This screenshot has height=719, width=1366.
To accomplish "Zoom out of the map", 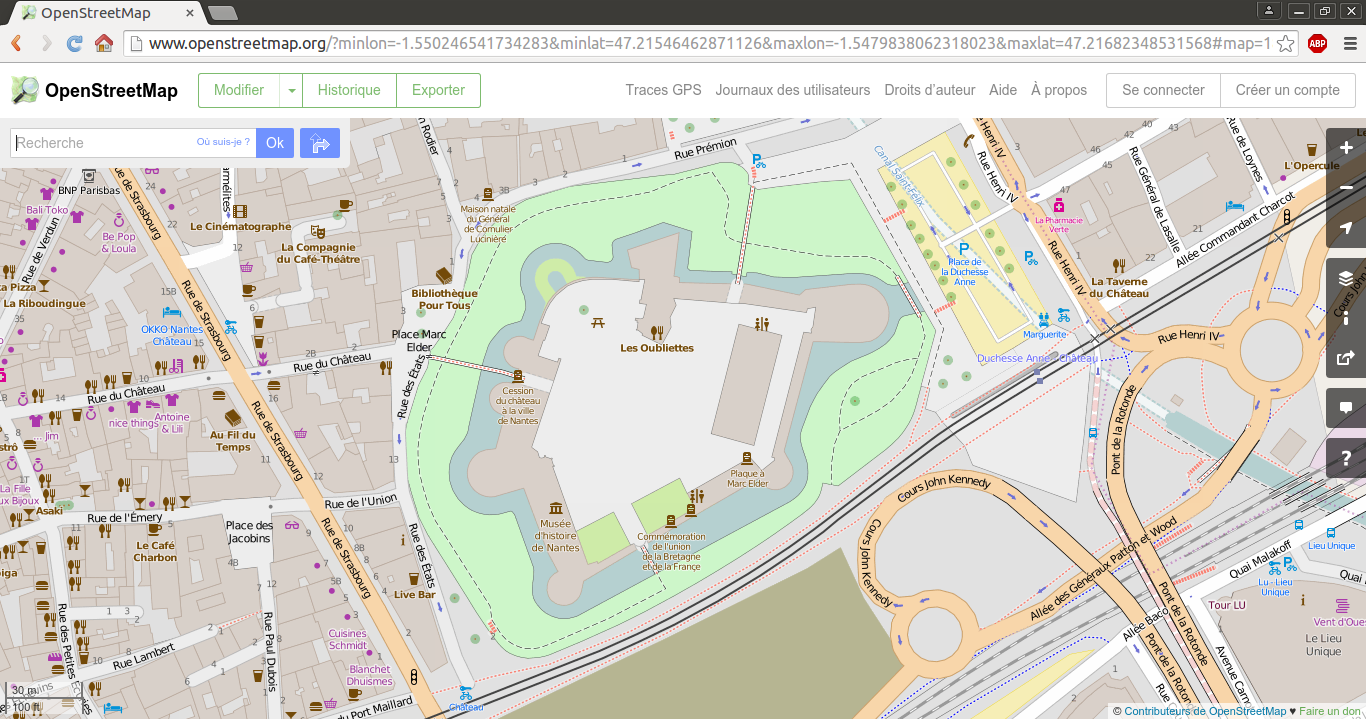I will 1346,188.
